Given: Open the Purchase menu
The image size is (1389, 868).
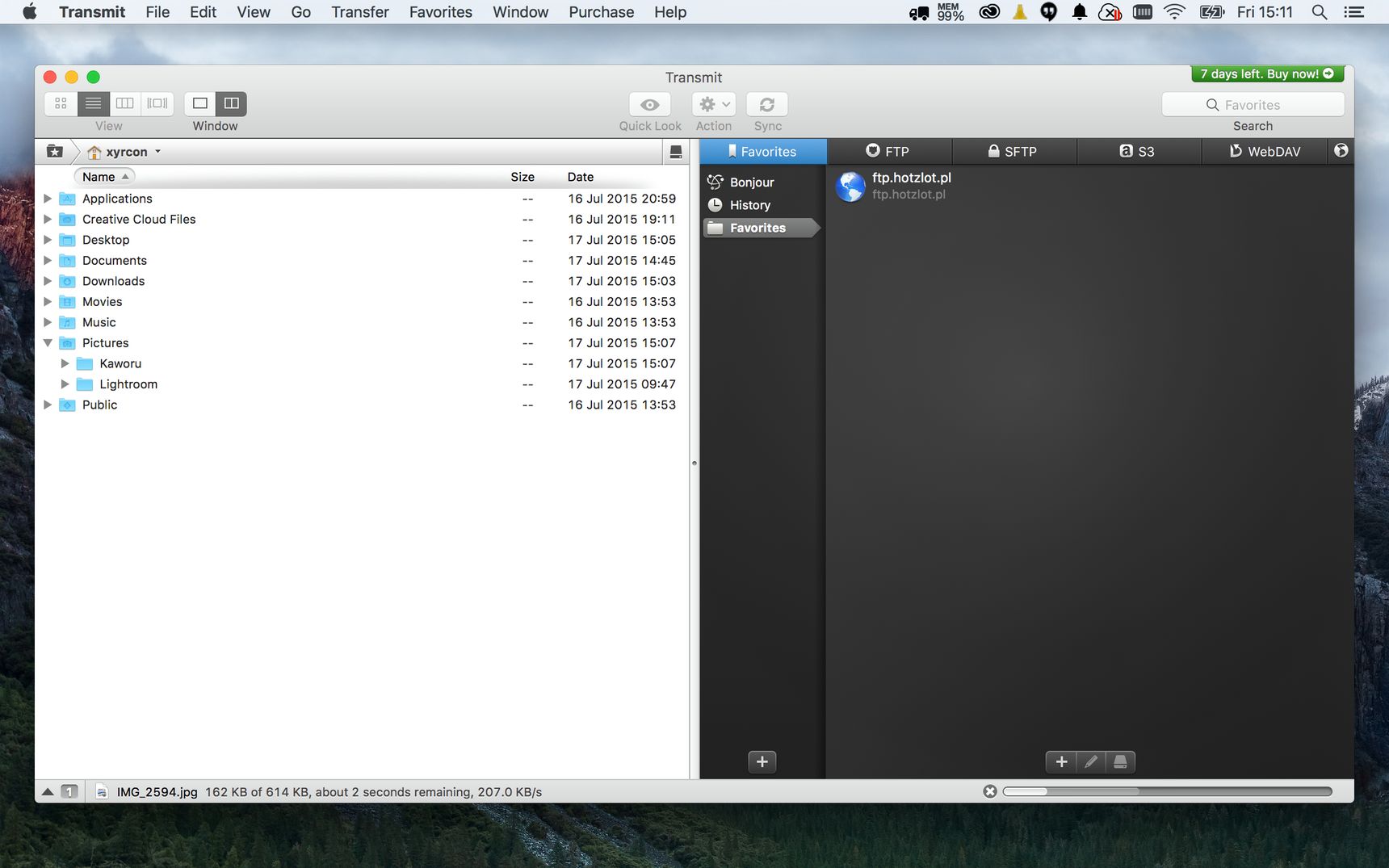Looking at the screenshot, I should tap(602, 12).
